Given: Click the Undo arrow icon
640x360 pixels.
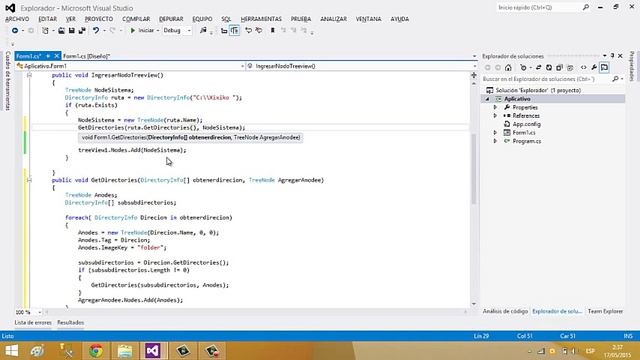Looking at the screenshot, I should (x=96, y=31).
